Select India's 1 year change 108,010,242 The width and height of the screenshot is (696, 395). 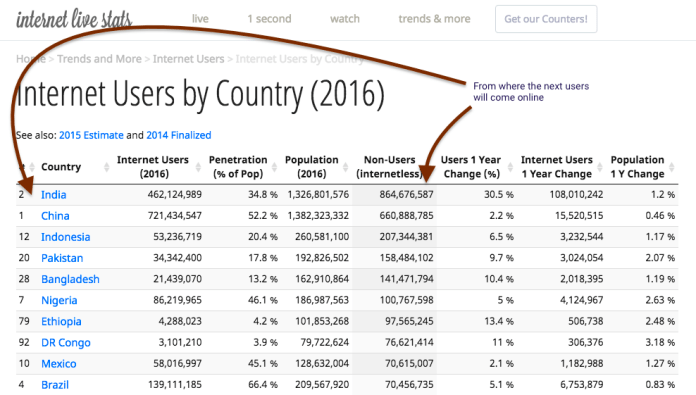point(576,194)
